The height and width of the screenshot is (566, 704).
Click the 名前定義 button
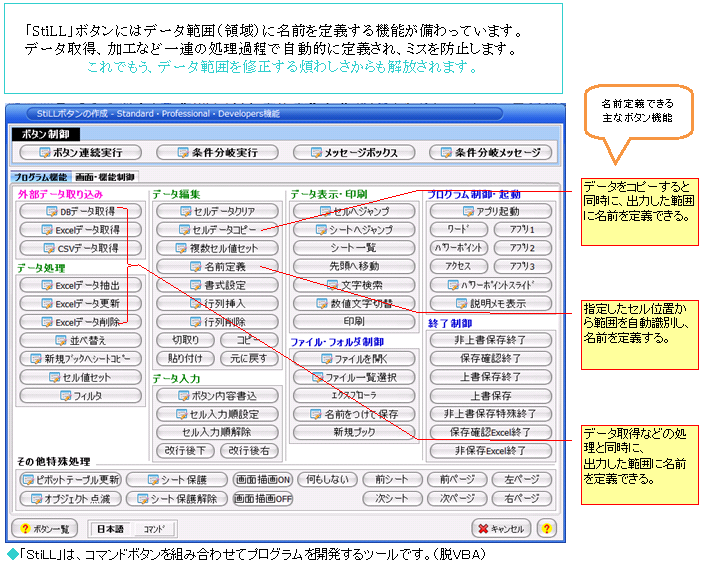click(x=217, y=267)
